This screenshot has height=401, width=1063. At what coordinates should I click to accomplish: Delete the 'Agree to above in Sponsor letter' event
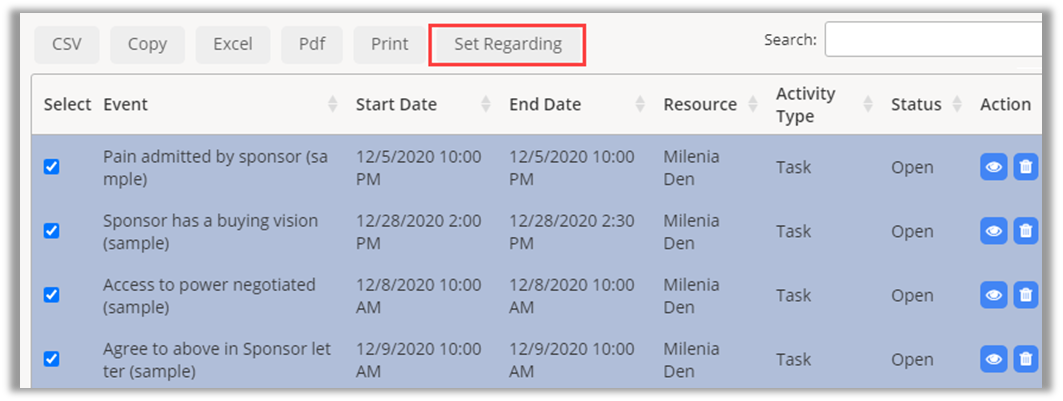(1025, 359)
